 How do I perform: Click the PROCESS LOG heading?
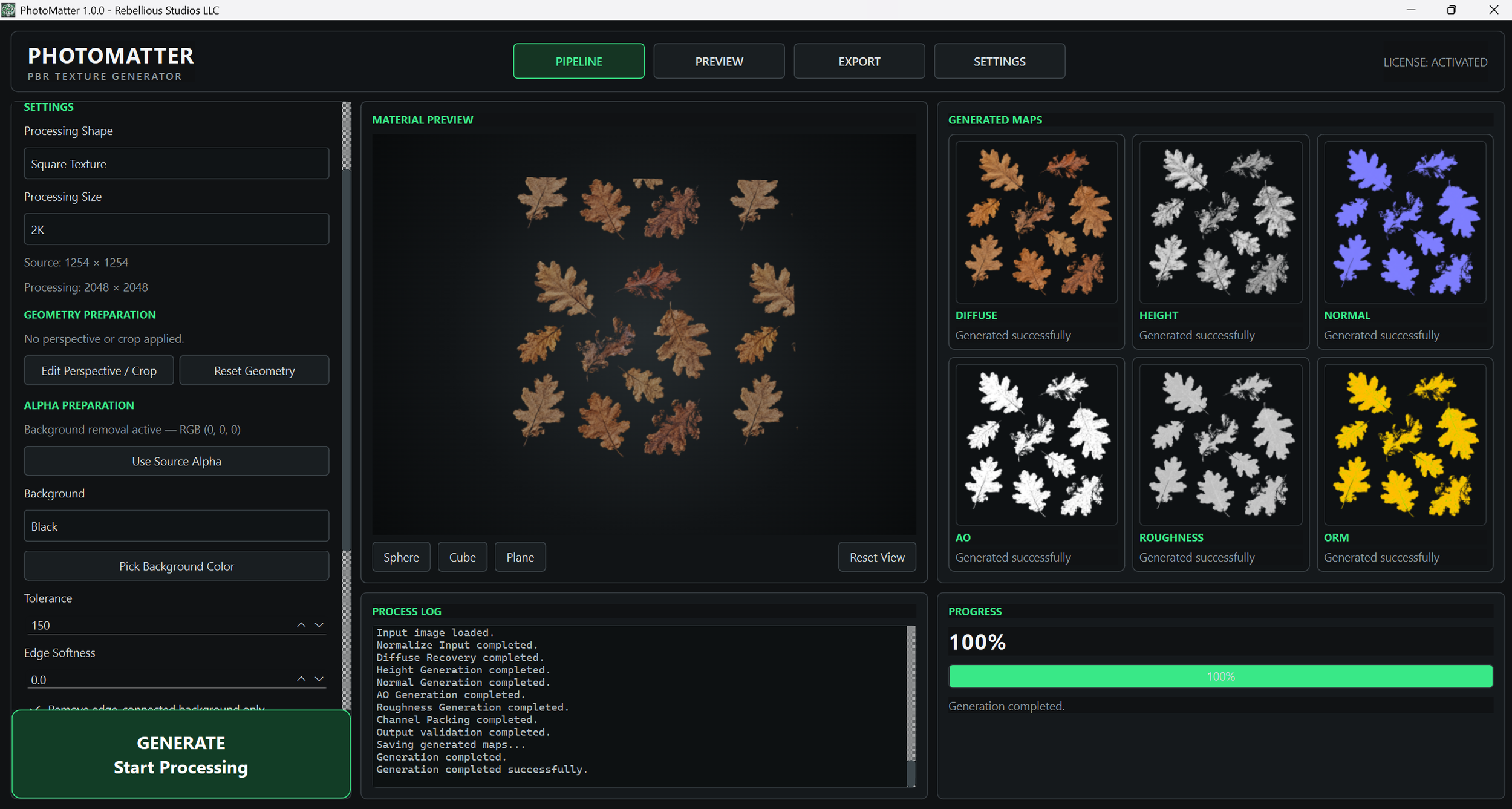click(x=406, y=611)
